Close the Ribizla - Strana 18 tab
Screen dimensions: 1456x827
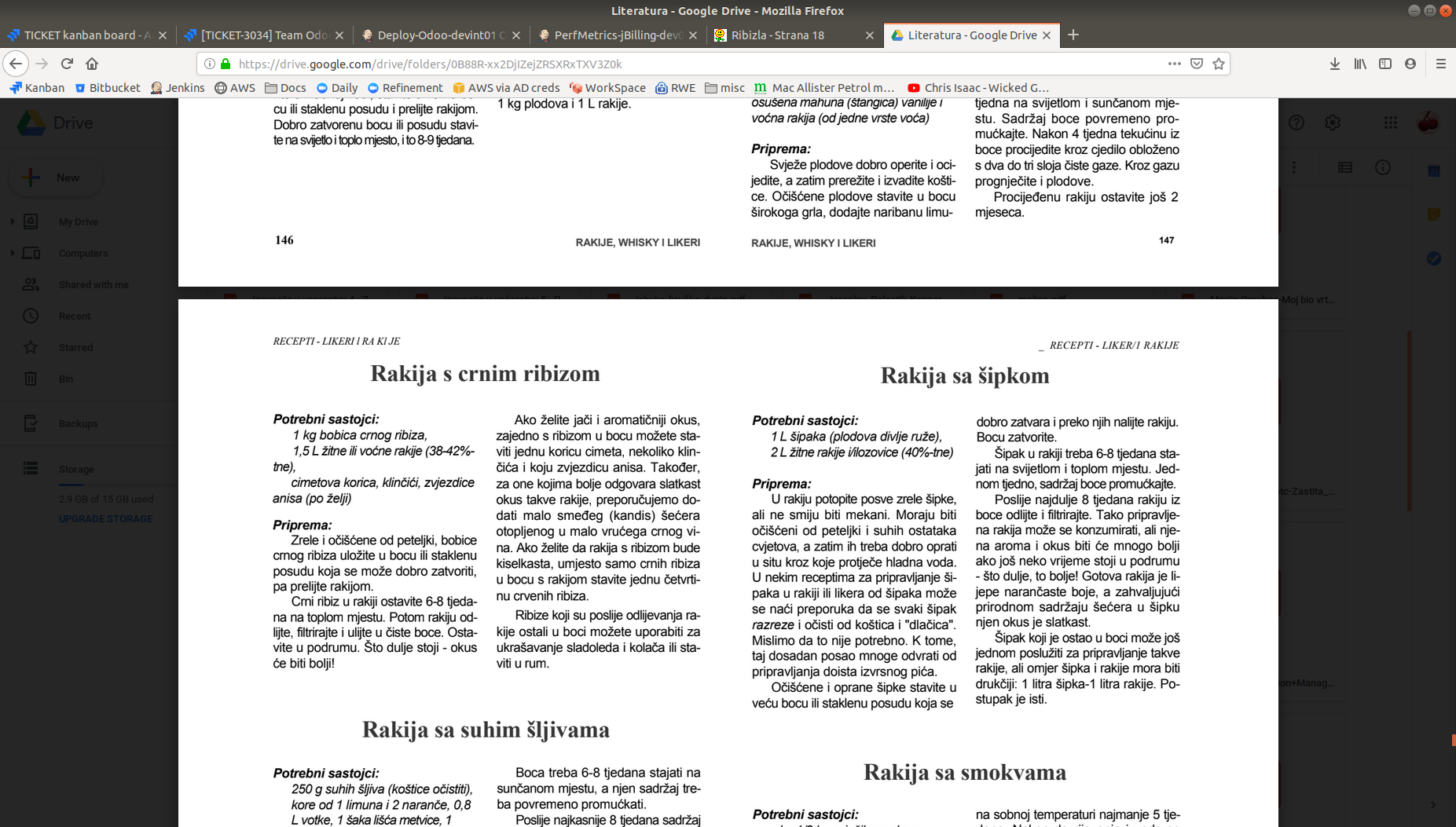[869, 35]
